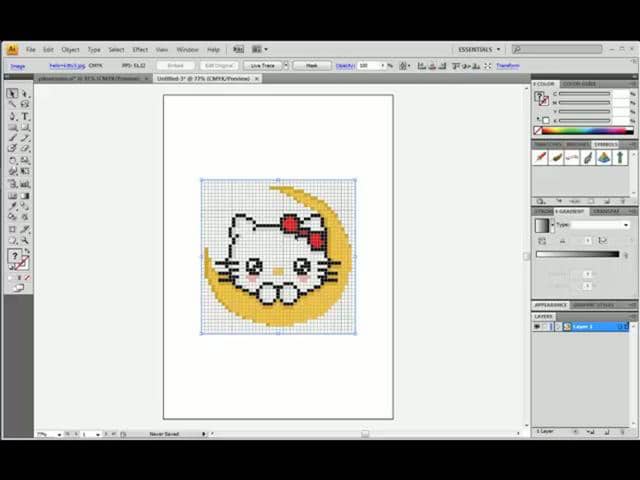Screen dimensions: 640x480
Task: Select the Pen tool
Action: (x=12, y=116)
